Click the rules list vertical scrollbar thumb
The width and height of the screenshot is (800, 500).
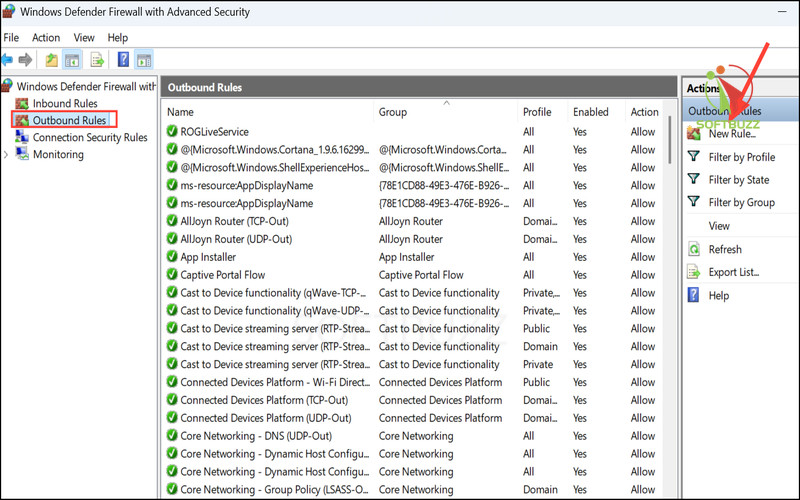(670, 140)
